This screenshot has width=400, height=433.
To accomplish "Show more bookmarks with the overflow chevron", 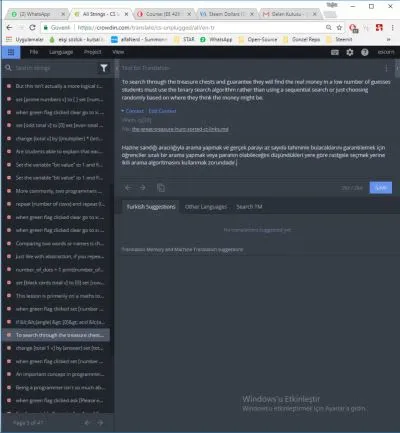I will point(388,39).
